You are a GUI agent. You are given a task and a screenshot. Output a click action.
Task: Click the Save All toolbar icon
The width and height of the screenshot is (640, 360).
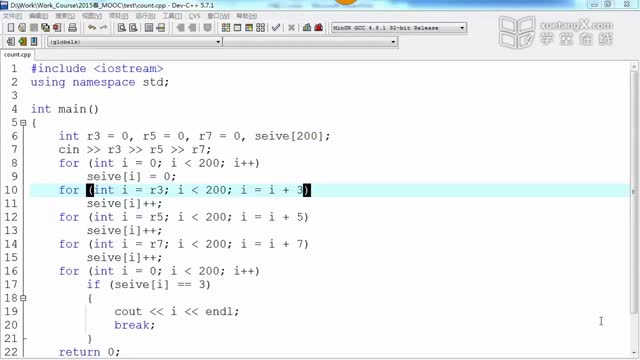point(45,28)
